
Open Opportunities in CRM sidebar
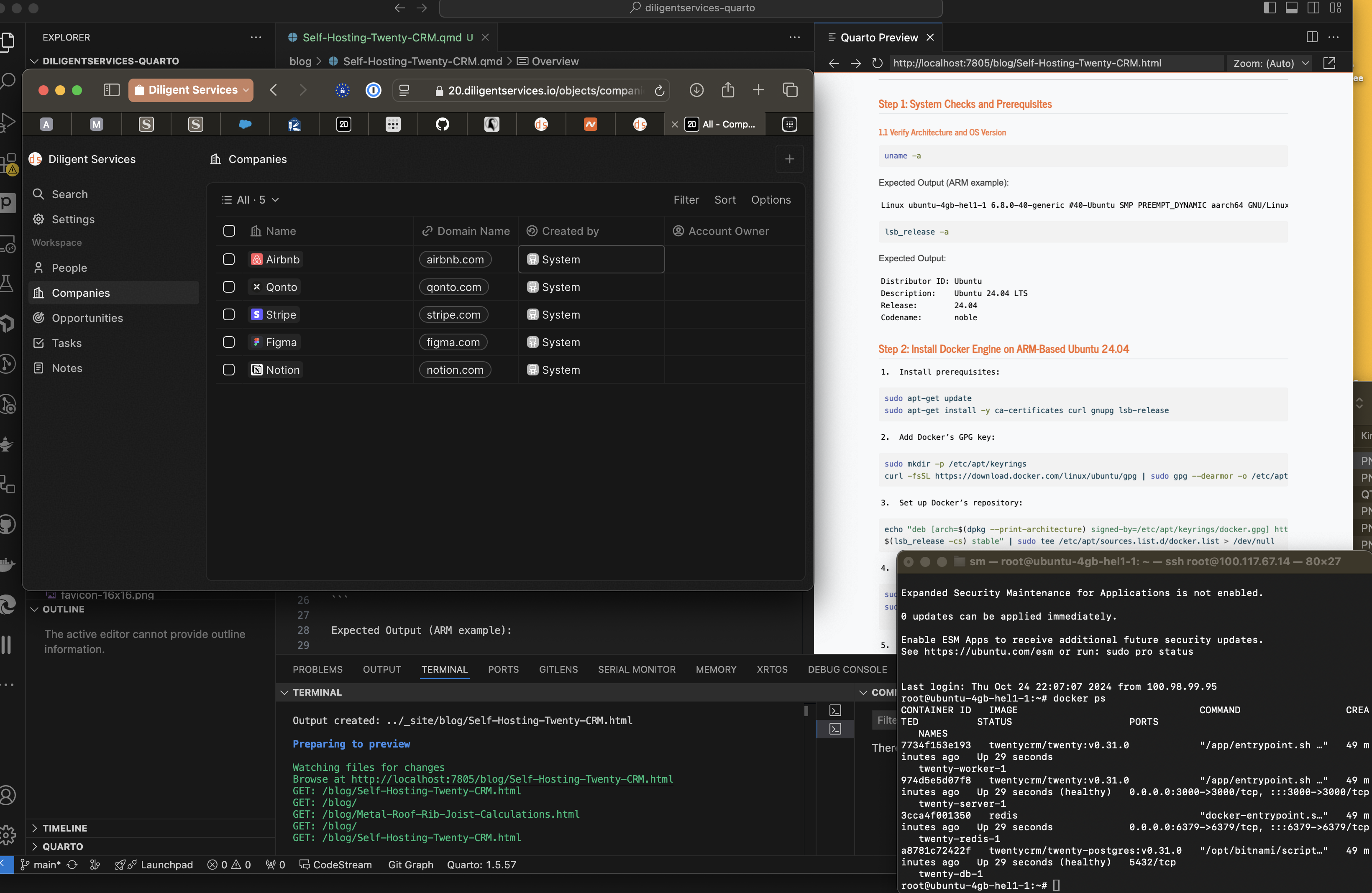pyautogui.click(x=87, y=317)
